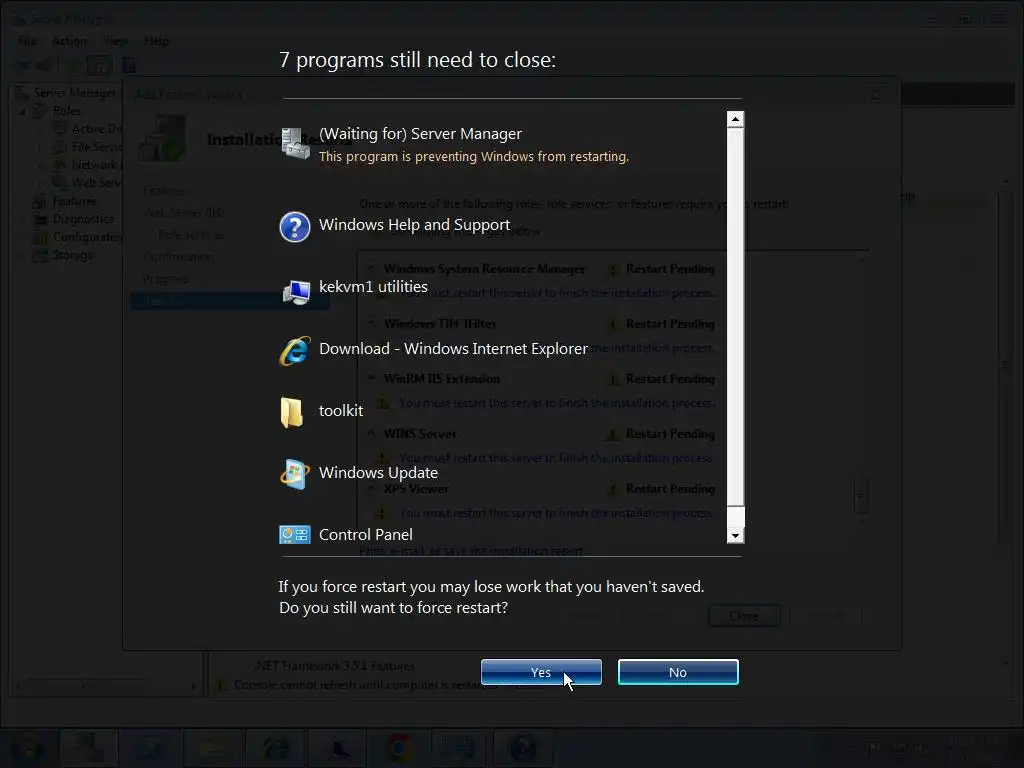Select 'Download - Windows Internet Explorer' entry text
1024x768 pixels.
pyautogui.click(x=453, y=349)
